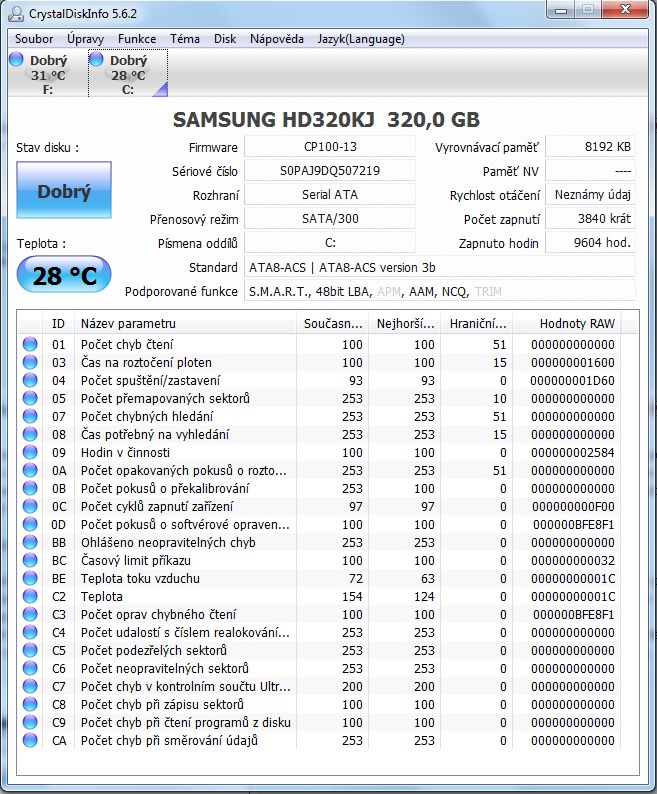
Task: Click status icon for Počet neopravitelných sektorů
Action: (x=30, y=668)
